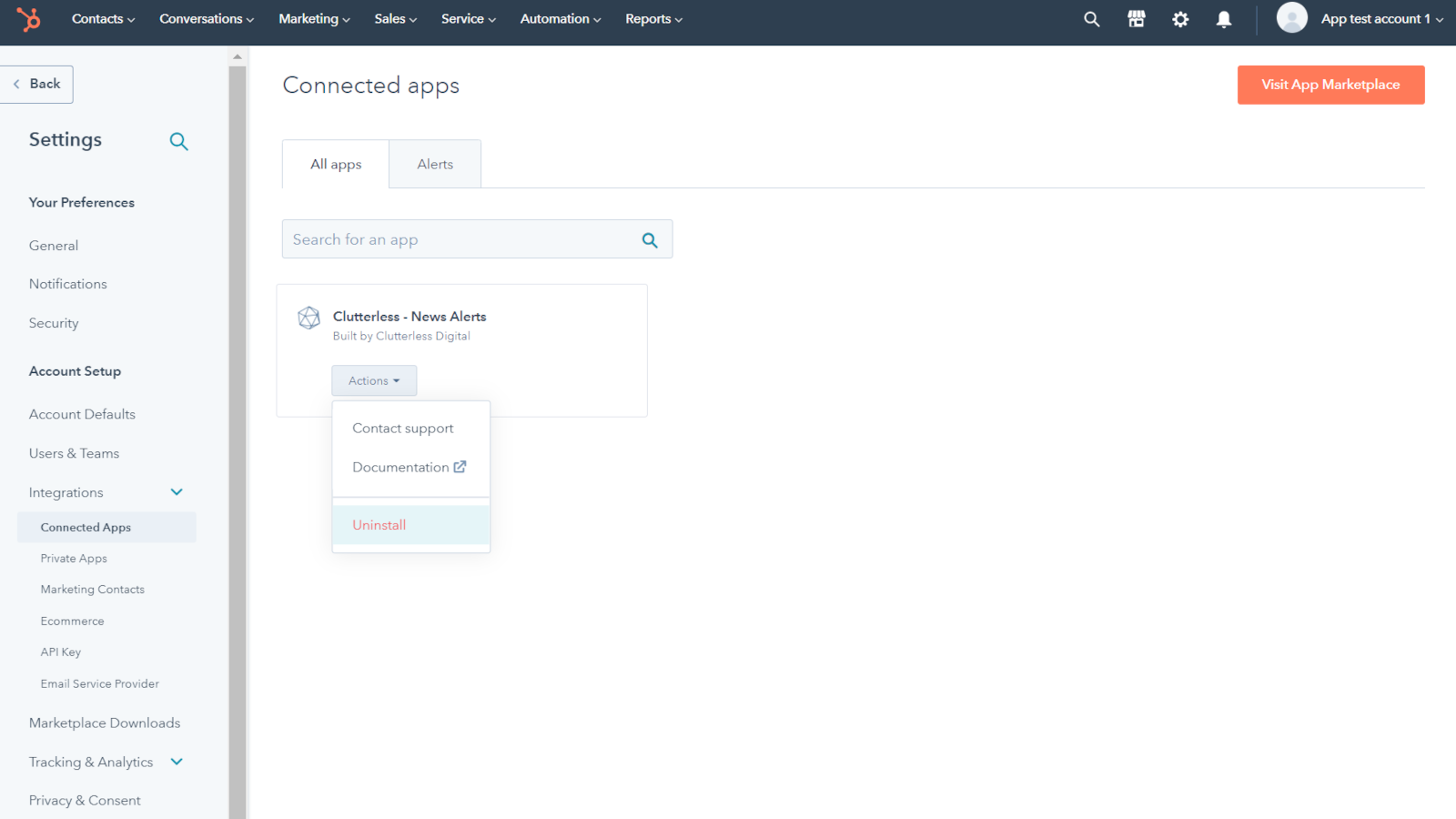Open Account Defaults settings
Screen dimensions: 1456x819
point(82,414)
